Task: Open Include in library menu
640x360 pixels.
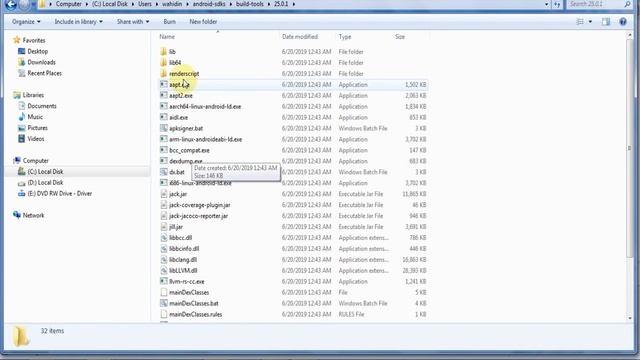Action: click(x=78, y=22)
